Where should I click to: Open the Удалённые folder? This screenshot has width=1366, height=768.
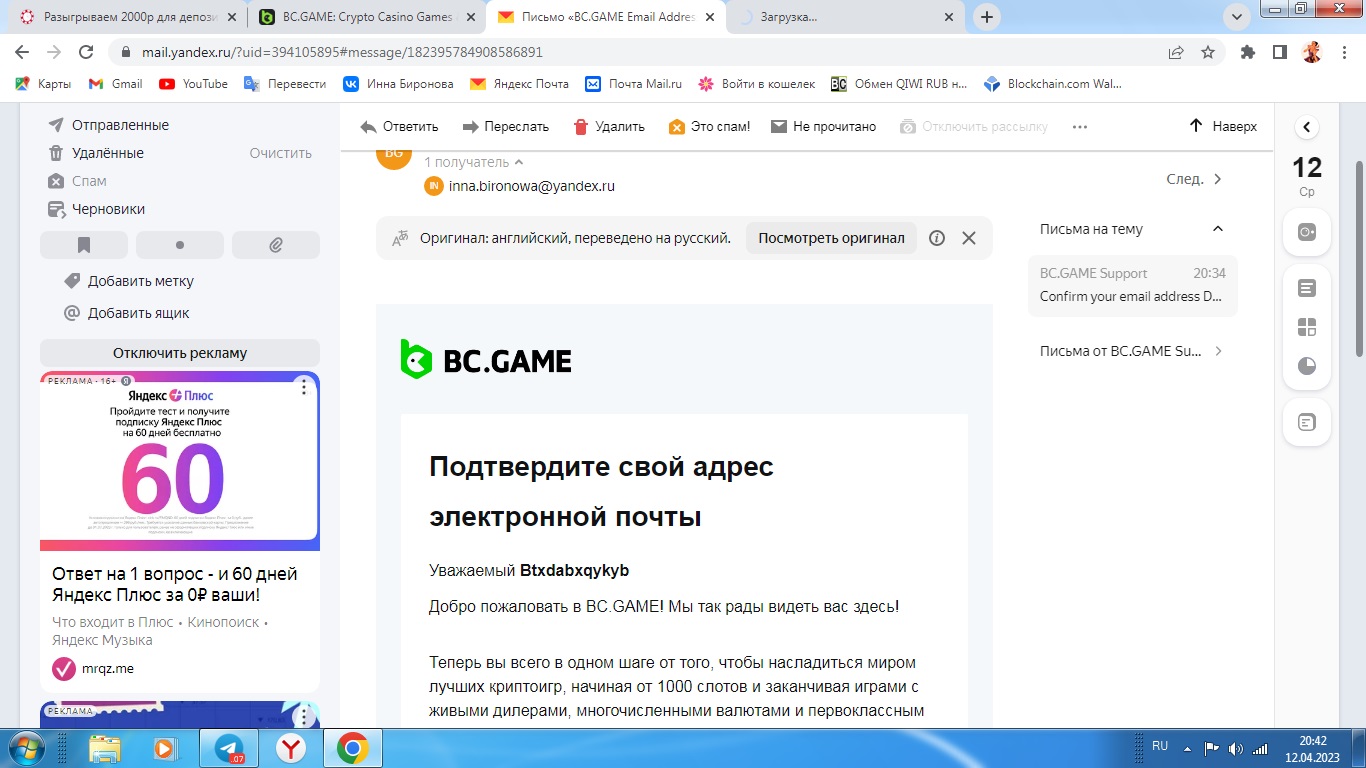108,153
